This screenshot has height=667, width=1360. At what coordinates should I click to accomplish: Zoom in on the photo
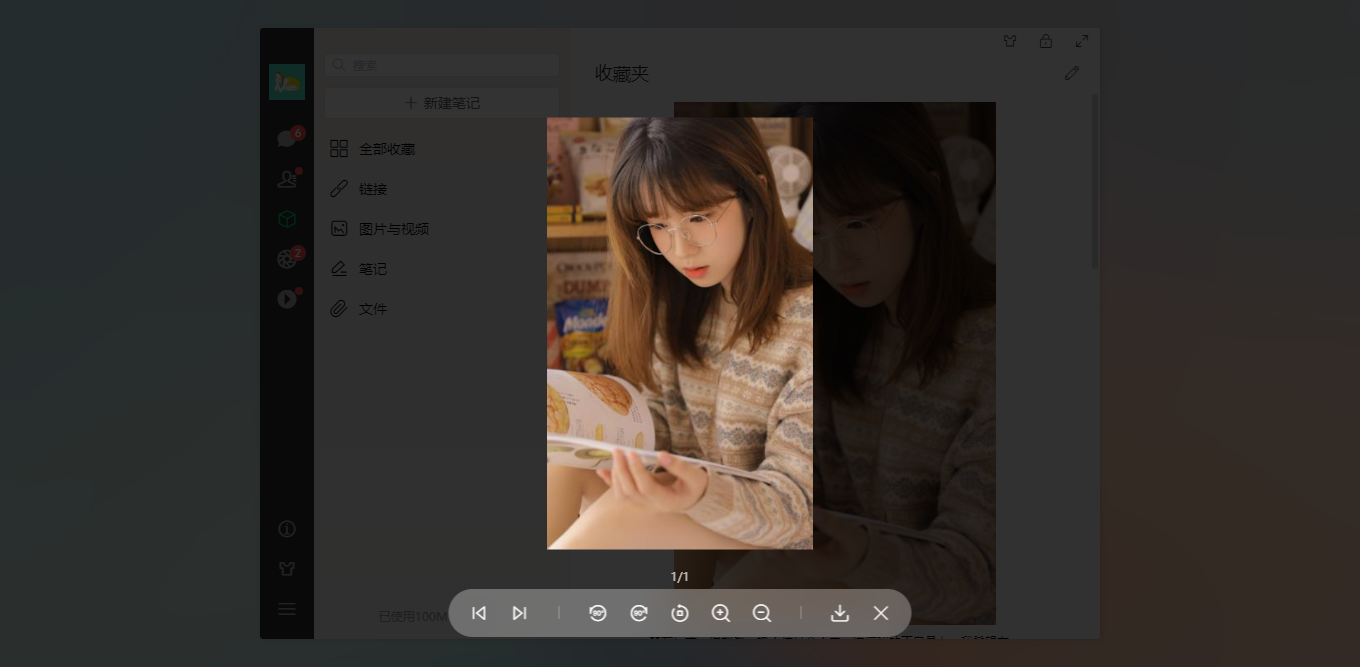tap(721, 613)
